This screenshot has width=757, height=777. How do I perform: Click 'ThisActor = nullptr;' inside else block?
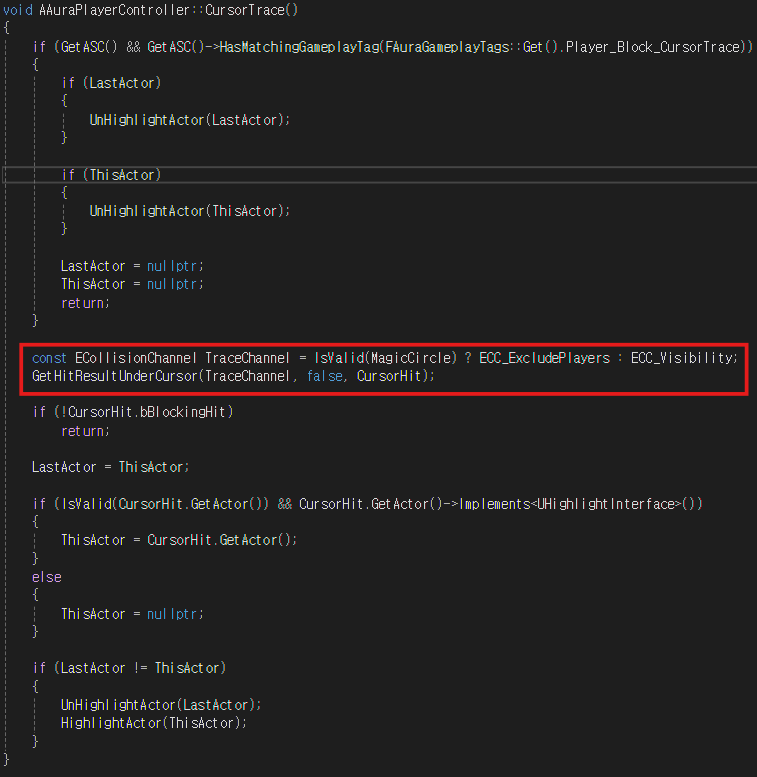click(132, 614)
